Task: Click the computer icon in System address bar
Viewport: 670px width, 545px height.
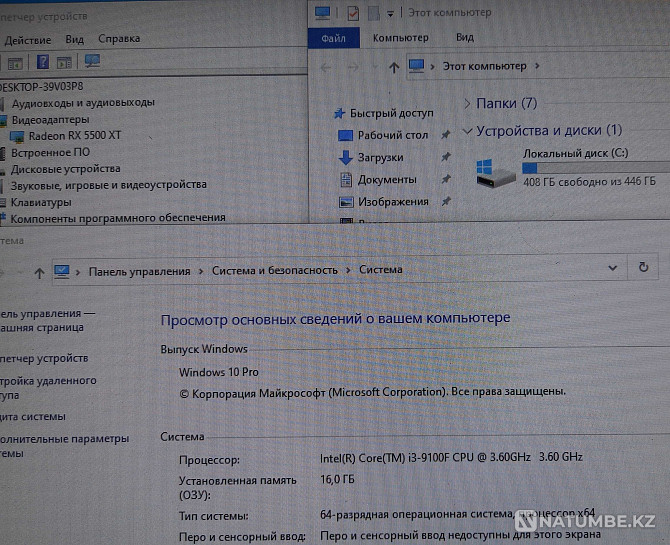Action: pos(62,272)
